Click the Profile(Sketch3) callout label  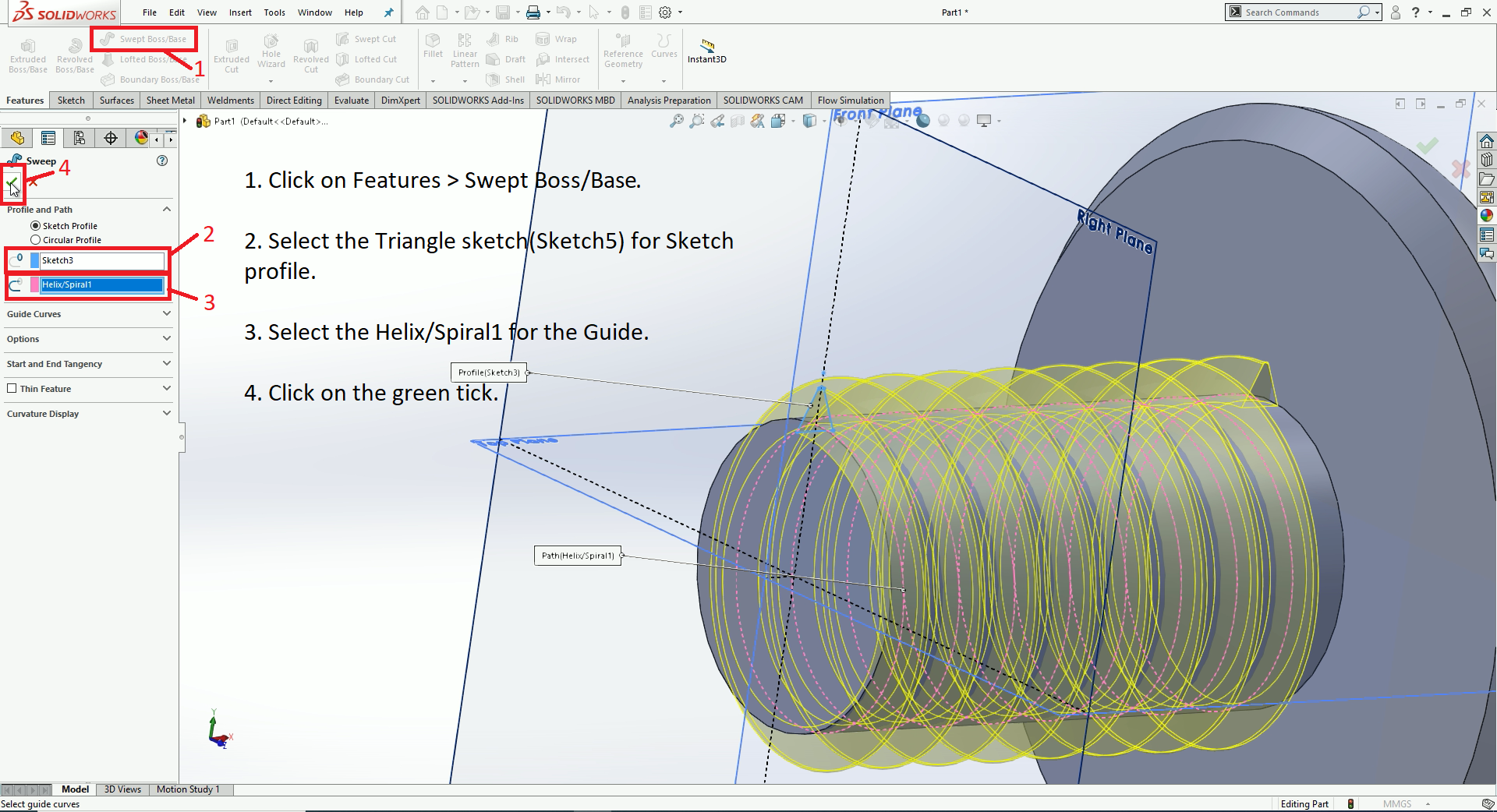(489, 372)
